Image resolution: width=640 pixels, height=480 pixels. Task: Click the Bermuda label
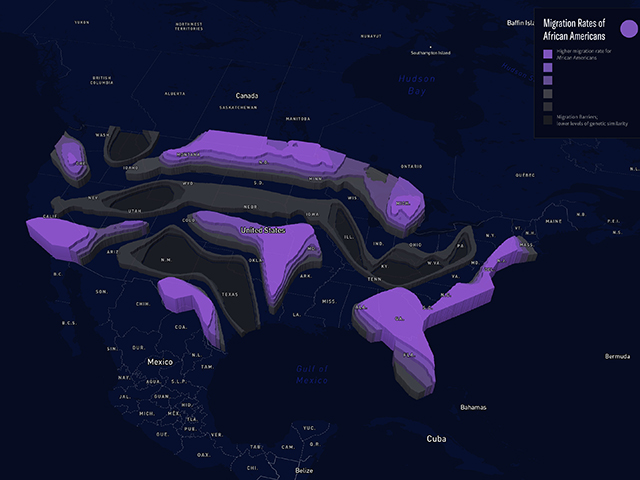coord(618,357)
